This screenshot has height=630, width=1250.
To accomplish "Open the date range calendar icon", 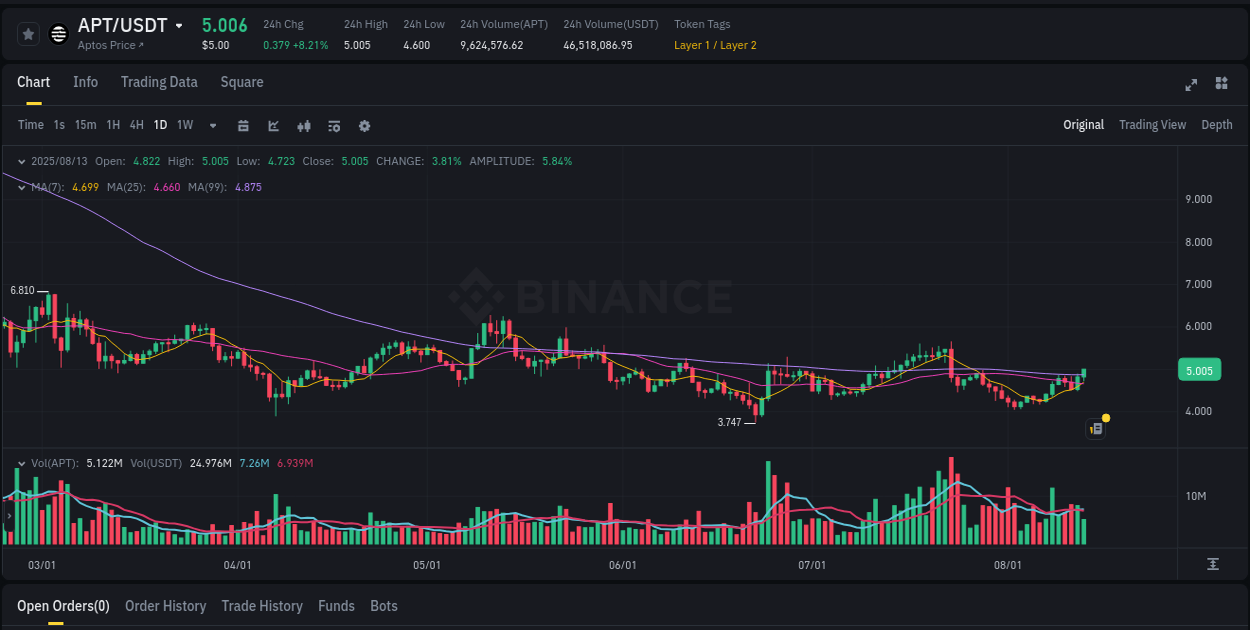I will [x=243, y=125].
